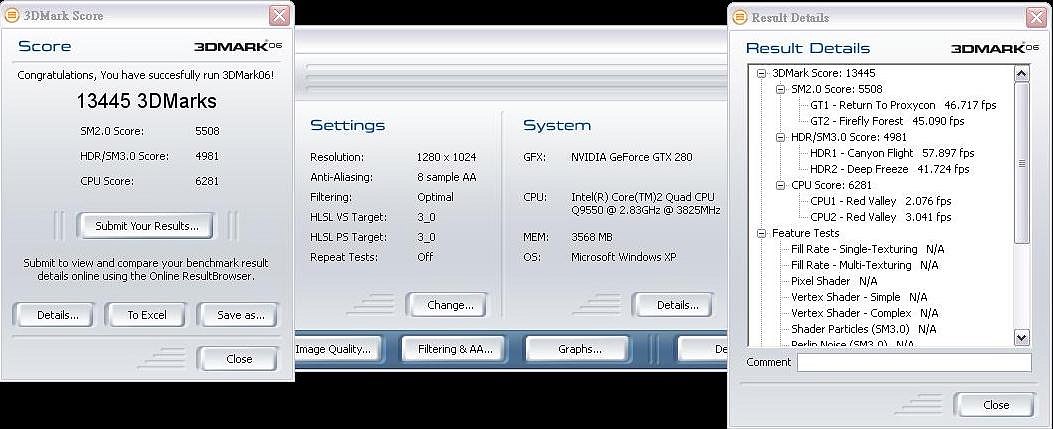Collapse CPU Score tree node

(780, 185)
